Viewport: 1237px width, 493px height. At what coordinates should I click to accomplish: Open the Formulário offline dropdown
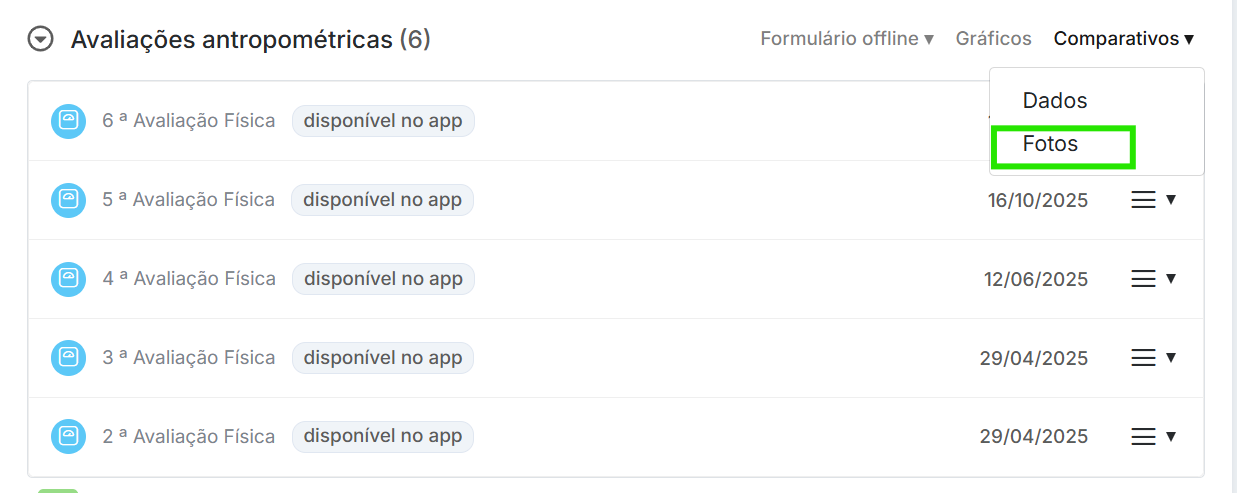(846, 39)
